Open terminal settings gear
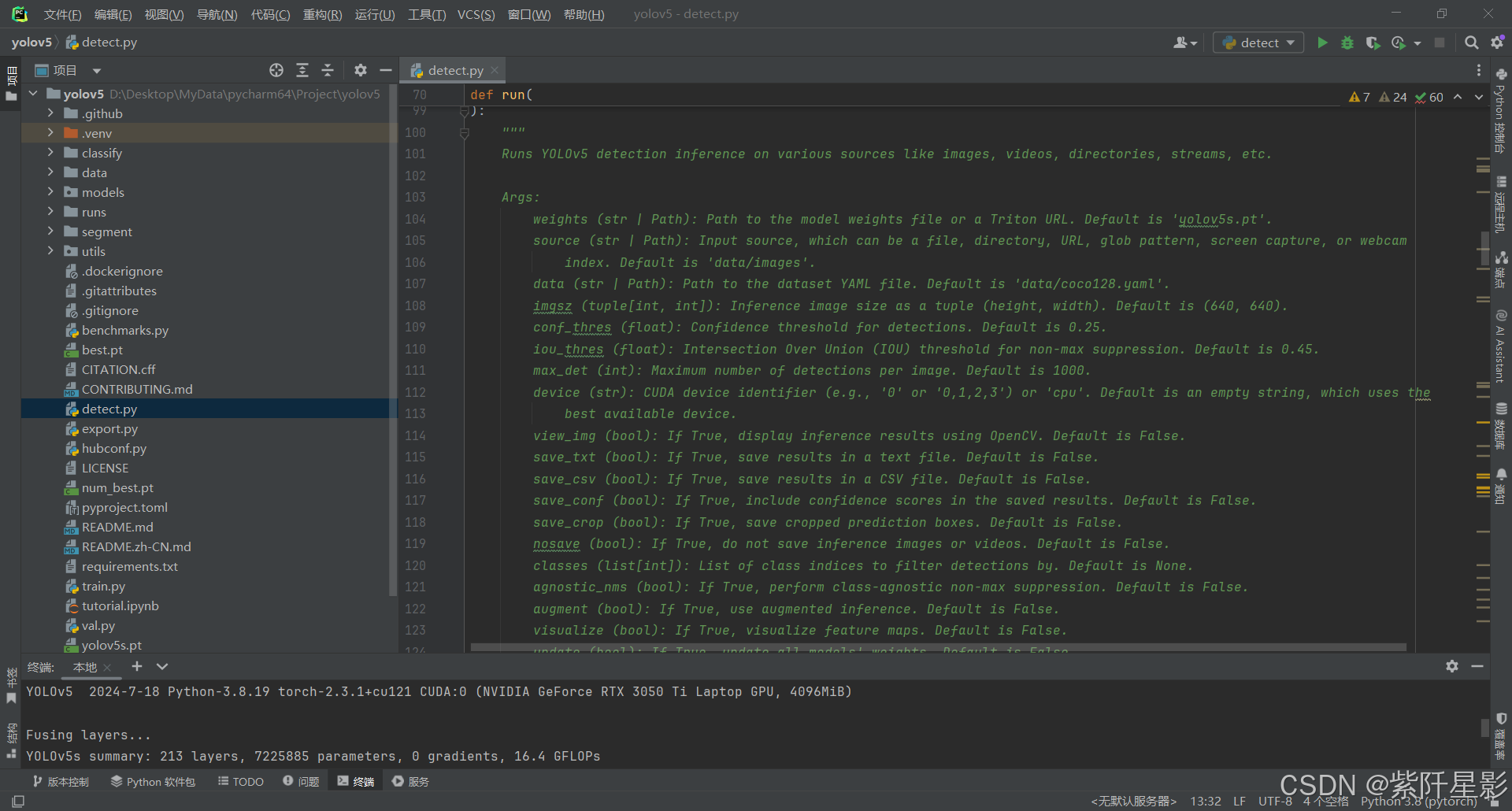This screenshot has width=1512, height=811. (1452, 666)
